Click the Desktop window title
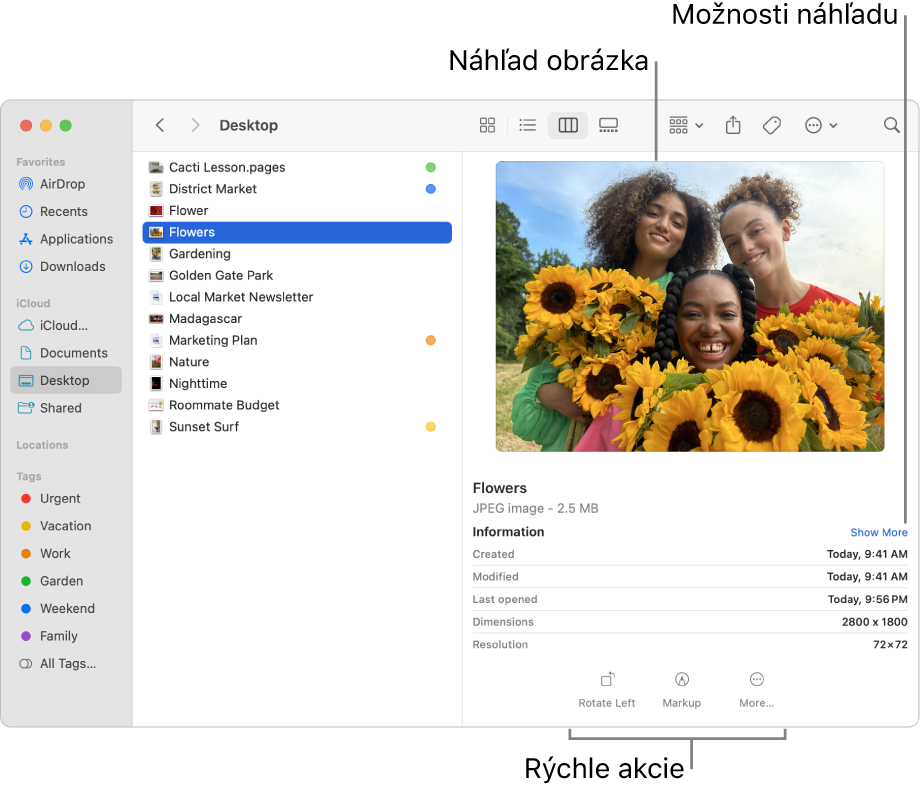Viewport: 923px width, 790px height. point(248,125)
